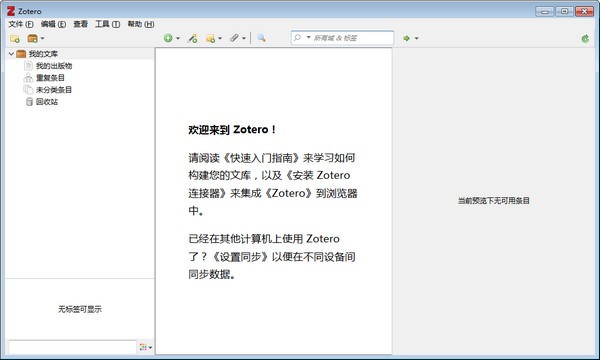Click the 回收站 trash can icon
Viewport: 600px width, 360px height.
point(29,102)
